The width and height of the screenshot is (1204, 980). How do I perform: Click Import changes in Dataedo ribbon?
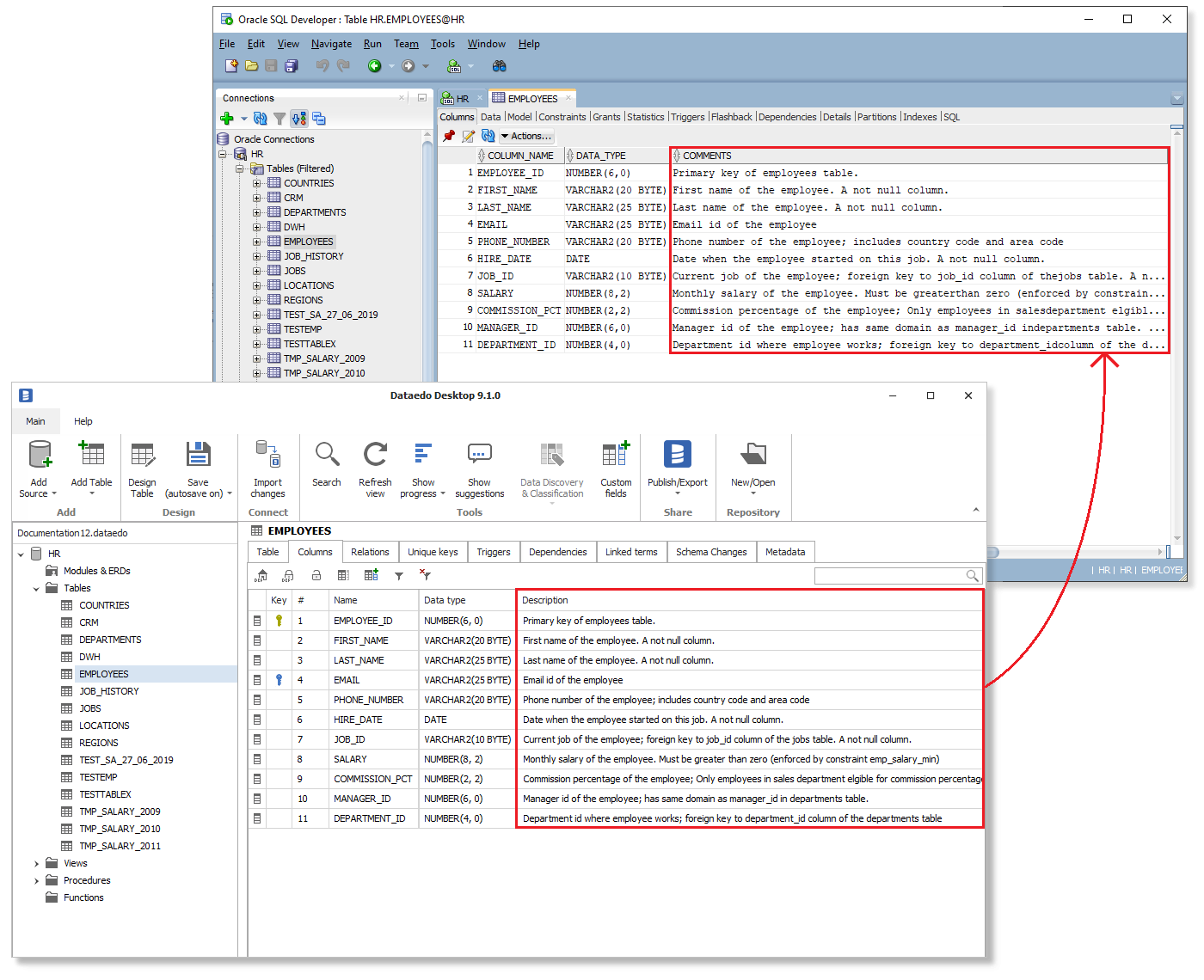click(267, 469)
